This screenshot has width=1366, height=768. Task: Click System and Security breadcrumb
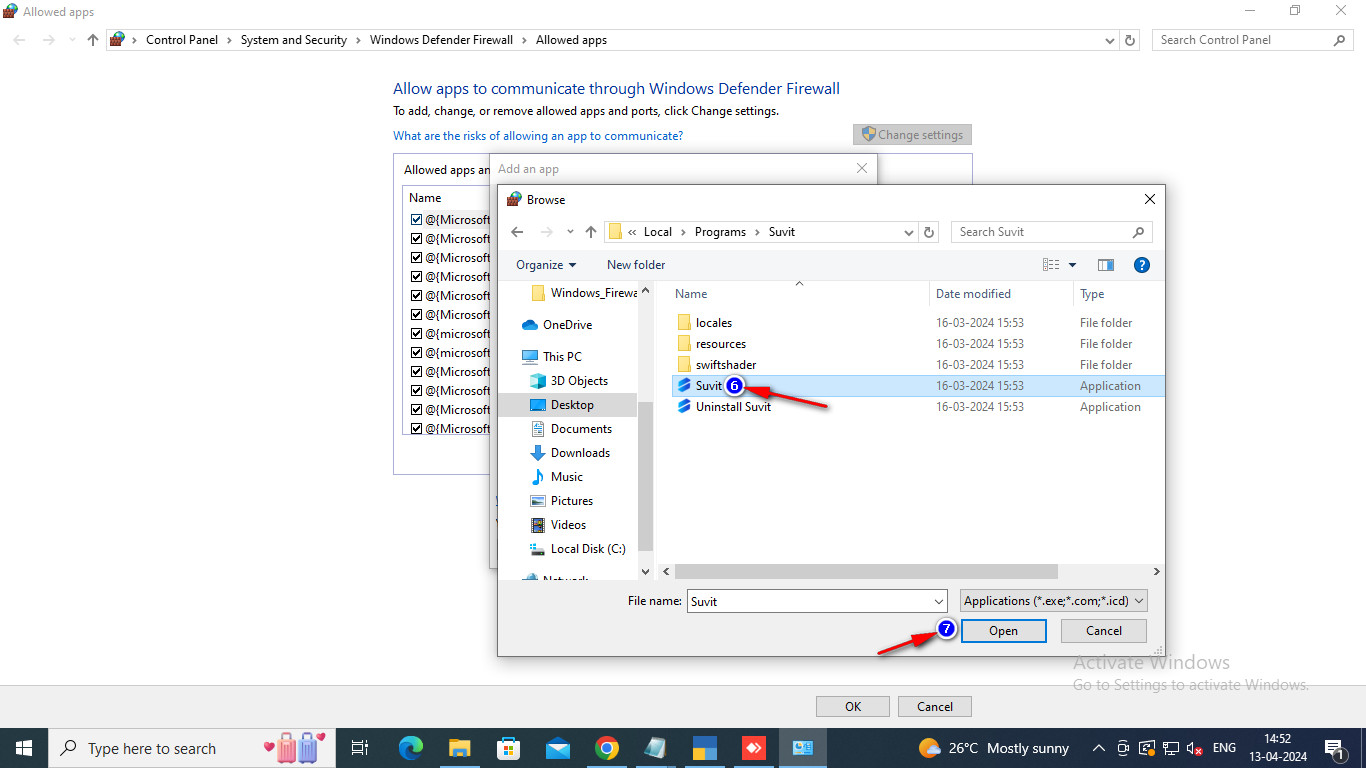(x=294, y=40)
